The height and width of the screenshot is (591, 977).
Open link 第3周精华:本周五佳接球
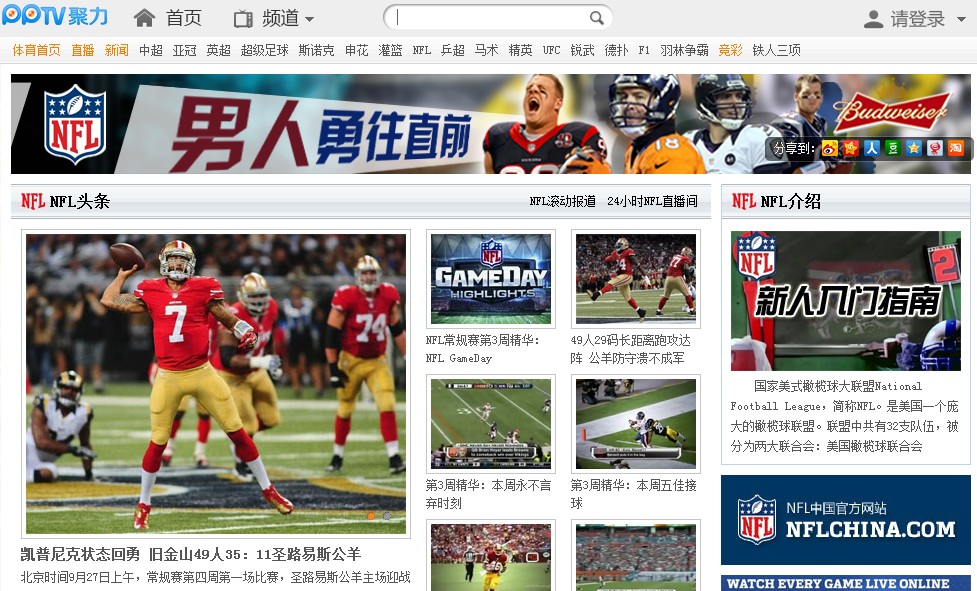click(634, 494)
